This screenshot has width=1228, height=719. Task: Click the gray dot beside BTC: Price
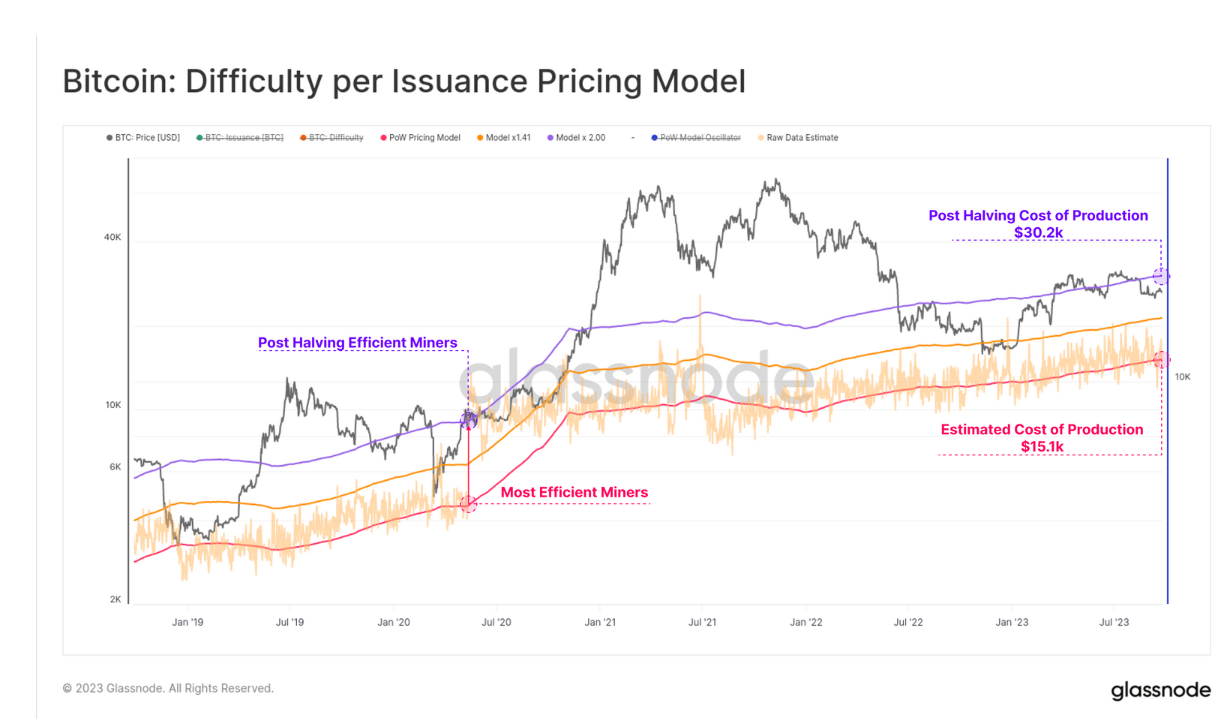[x=109, y=138]
